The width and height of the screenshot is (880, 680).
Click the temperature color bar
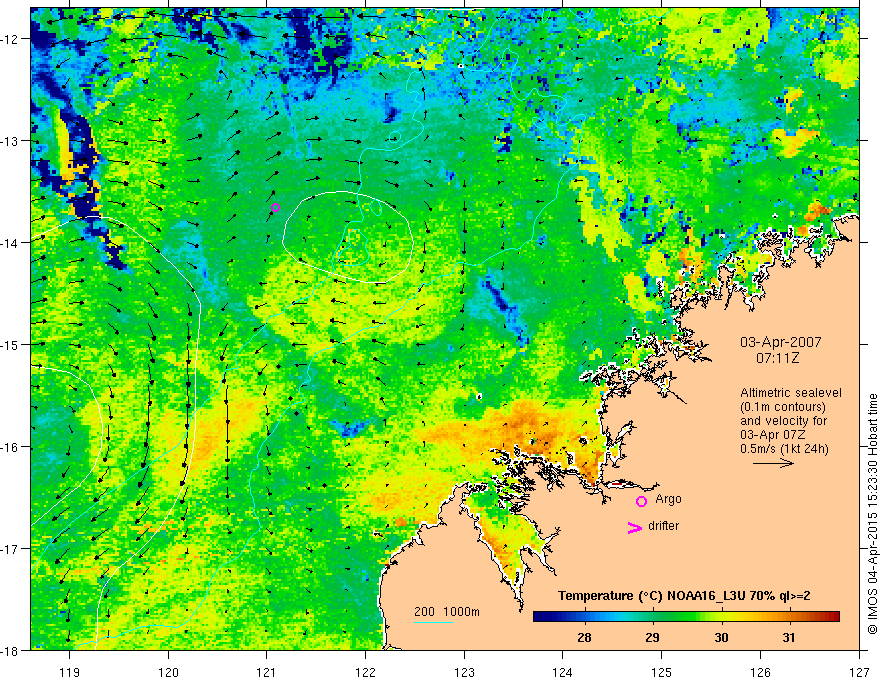(686, 617)
